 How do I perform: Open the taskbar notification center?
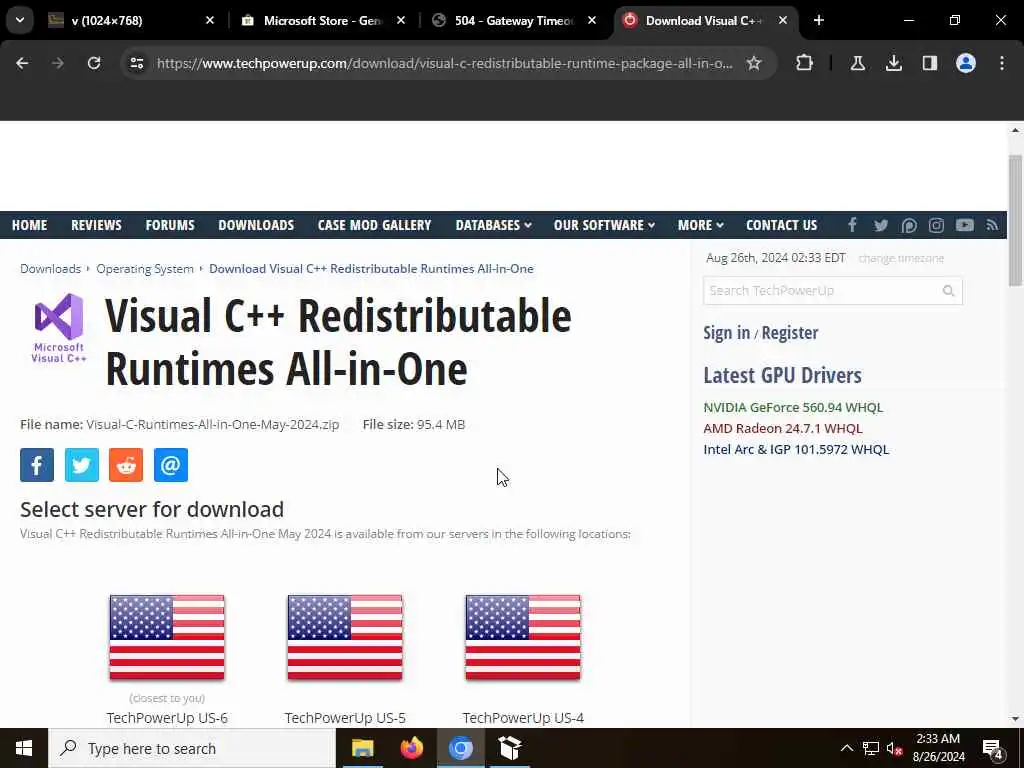click(993, 749)
